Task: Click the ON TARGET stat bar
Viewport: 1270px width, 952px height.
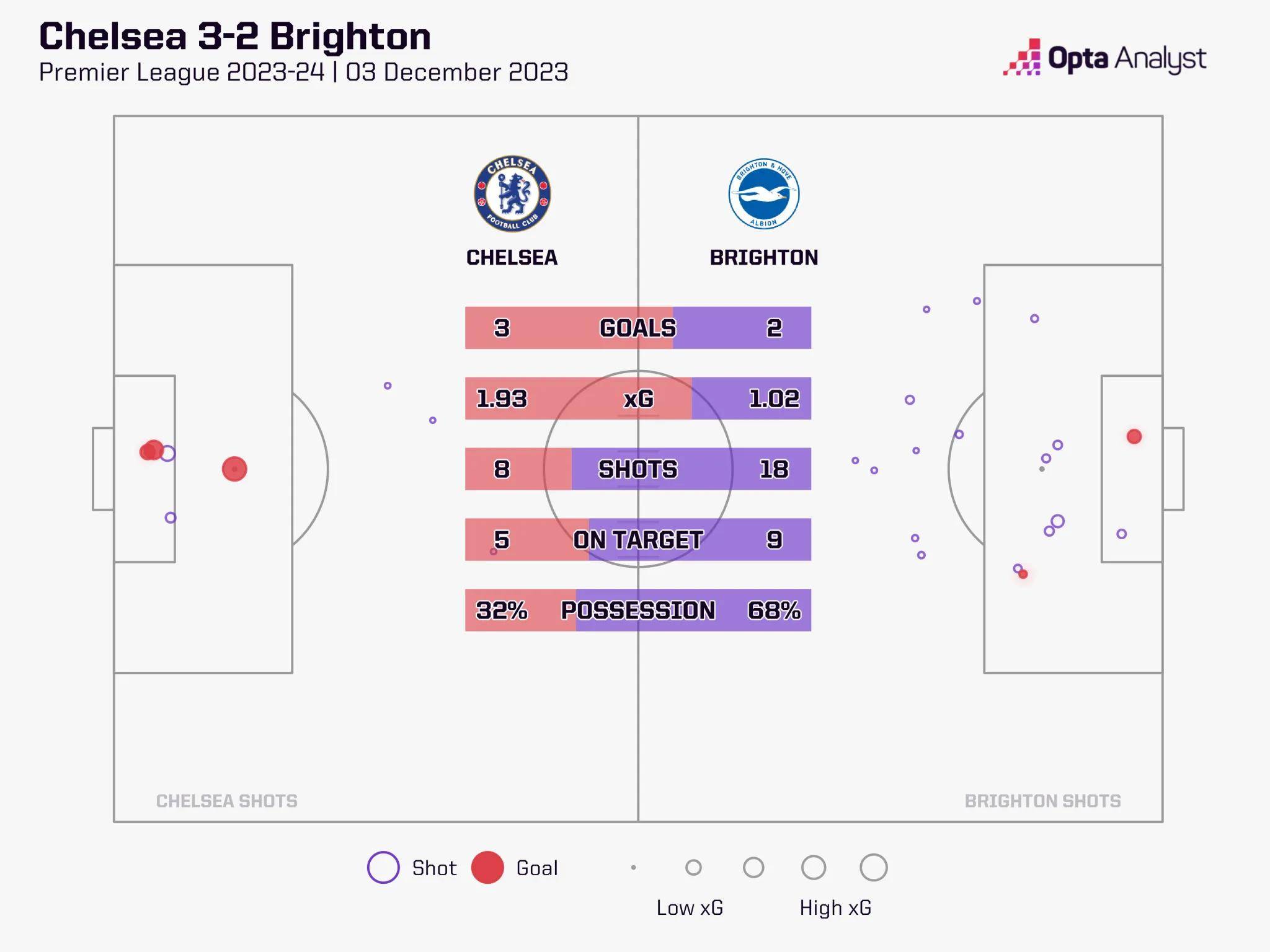Action: tap(637, 540)
